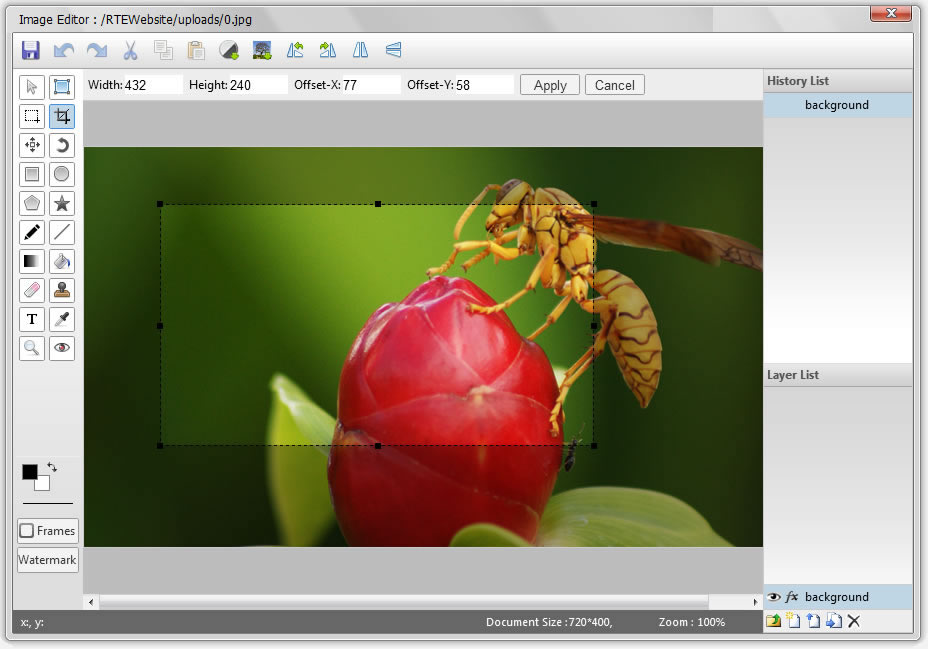928x649 pixels.
Task: Select background entry in History List
Action: point(837,105)
